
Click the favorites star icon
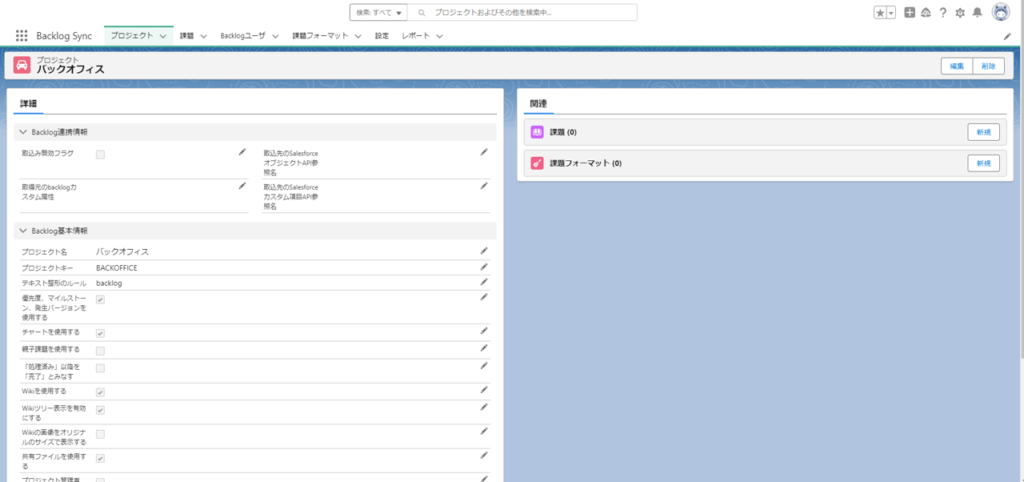point(880,12)
